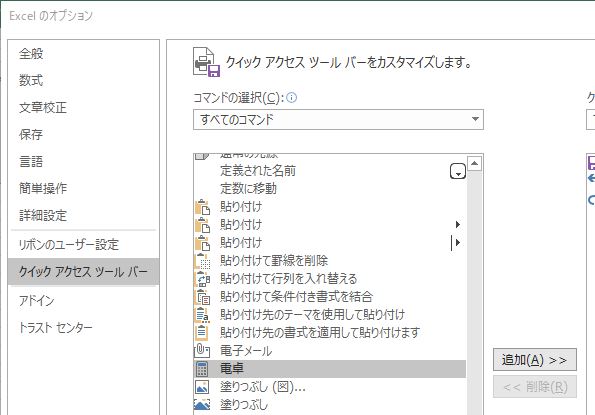Select the 電子メール command text
595x415 pixels.
246,351
